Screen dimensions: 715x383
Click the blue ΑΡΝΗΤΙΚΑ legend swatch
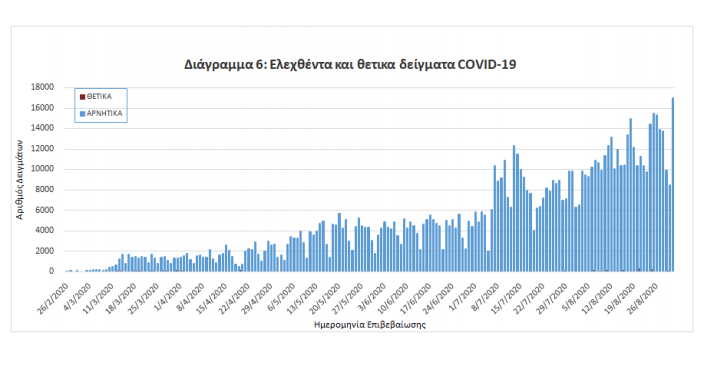coord(83,114)
